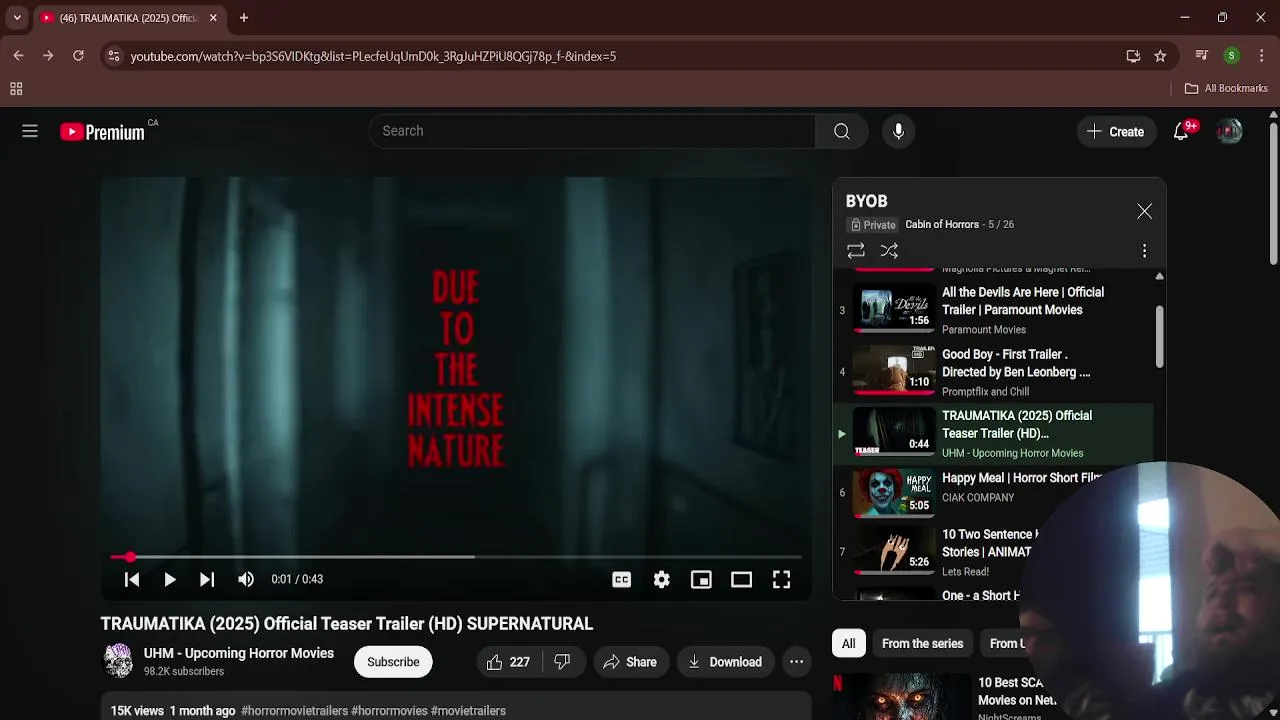Seek on the video progress bar
Viewport: 1280px width, 720px height.
pos(456,557)
